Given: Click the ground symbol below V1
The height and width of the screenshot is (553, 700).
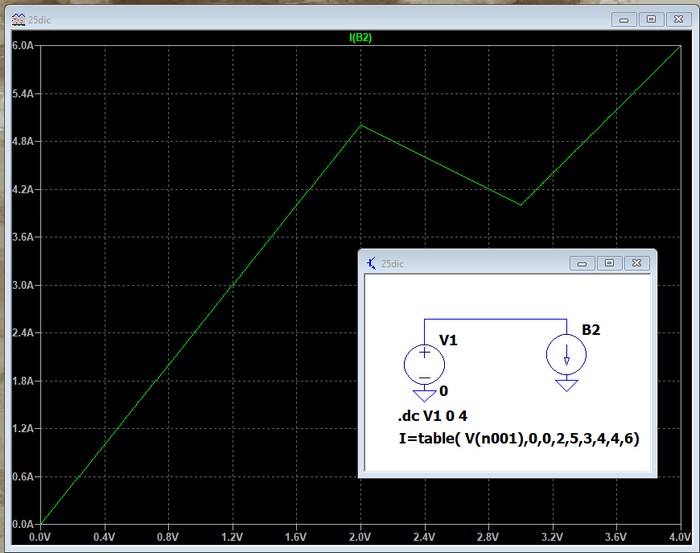Looking at the screenshot, I should click(x=424, y=396).
